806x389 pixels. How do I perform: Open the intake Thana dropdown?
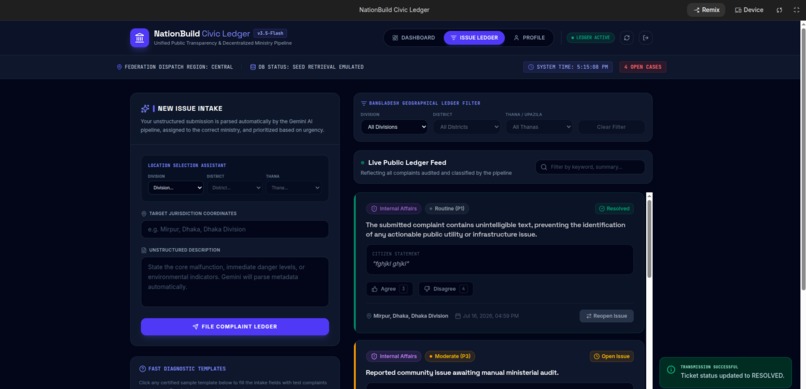(294, 188)
